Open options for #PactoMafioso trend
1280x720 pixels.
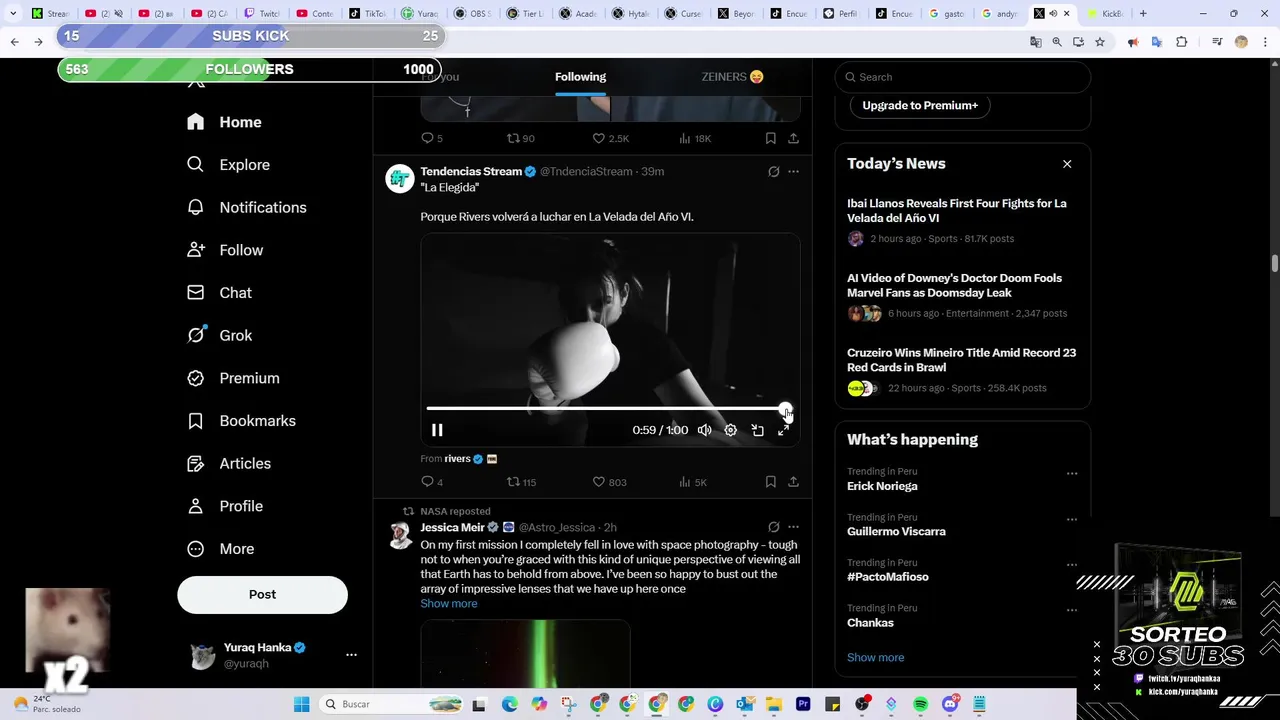(x=1072, y=565)
